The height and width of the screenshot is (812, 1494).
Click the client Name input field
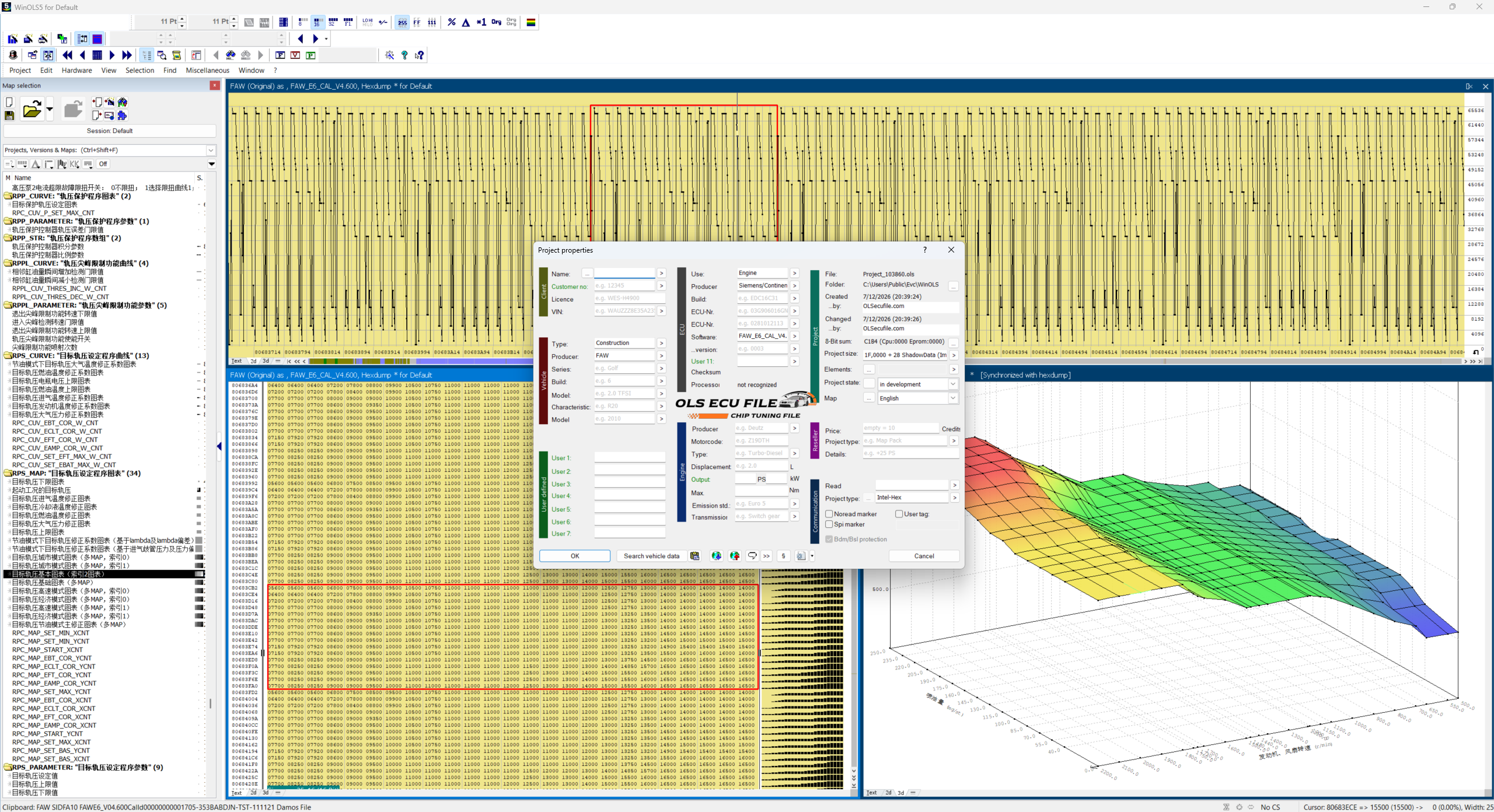(x=624, y=273)
